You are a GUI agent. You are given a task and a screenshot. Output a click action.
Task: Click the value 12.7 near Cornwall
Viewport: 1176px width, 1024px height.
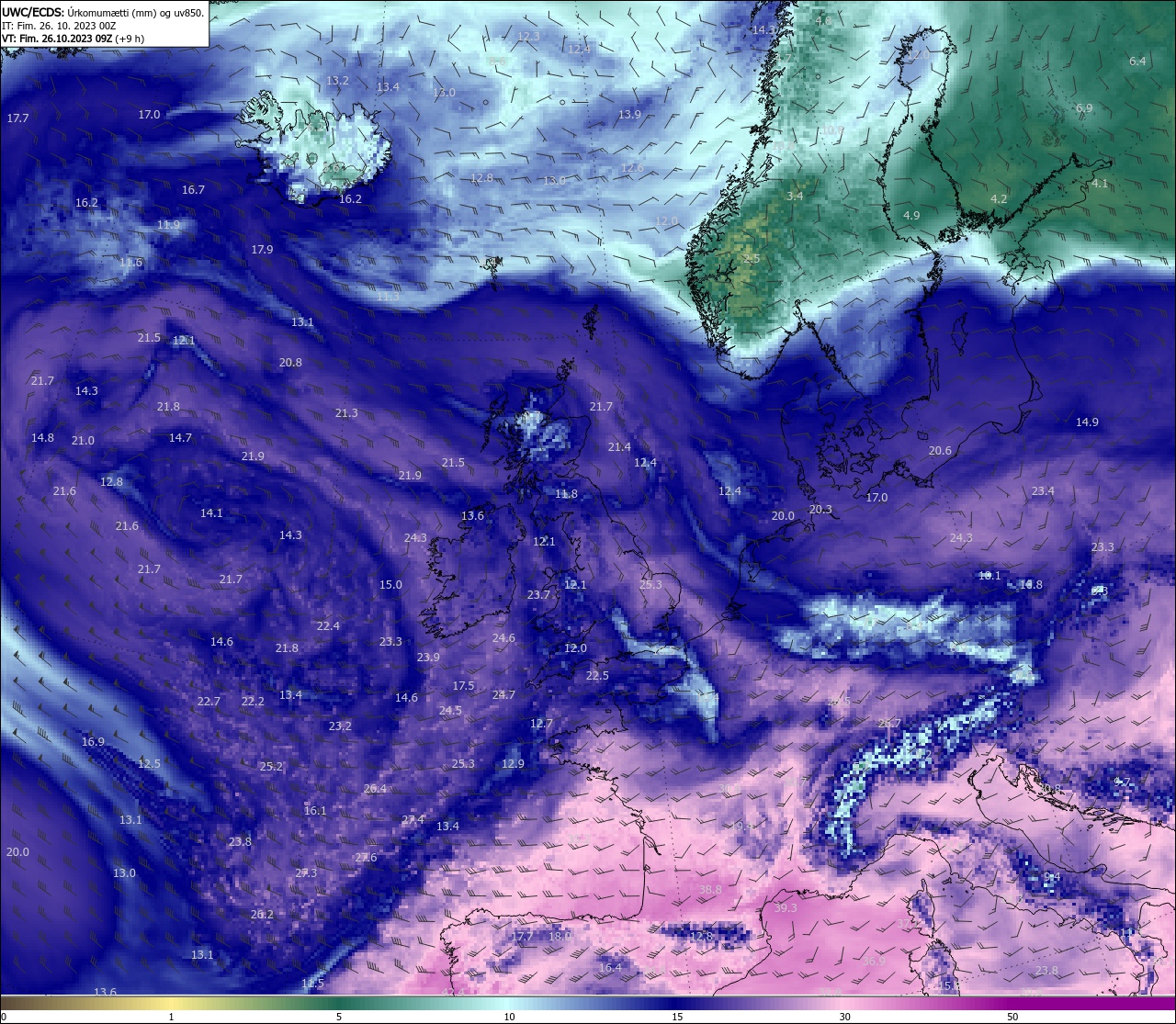[542, 724]
